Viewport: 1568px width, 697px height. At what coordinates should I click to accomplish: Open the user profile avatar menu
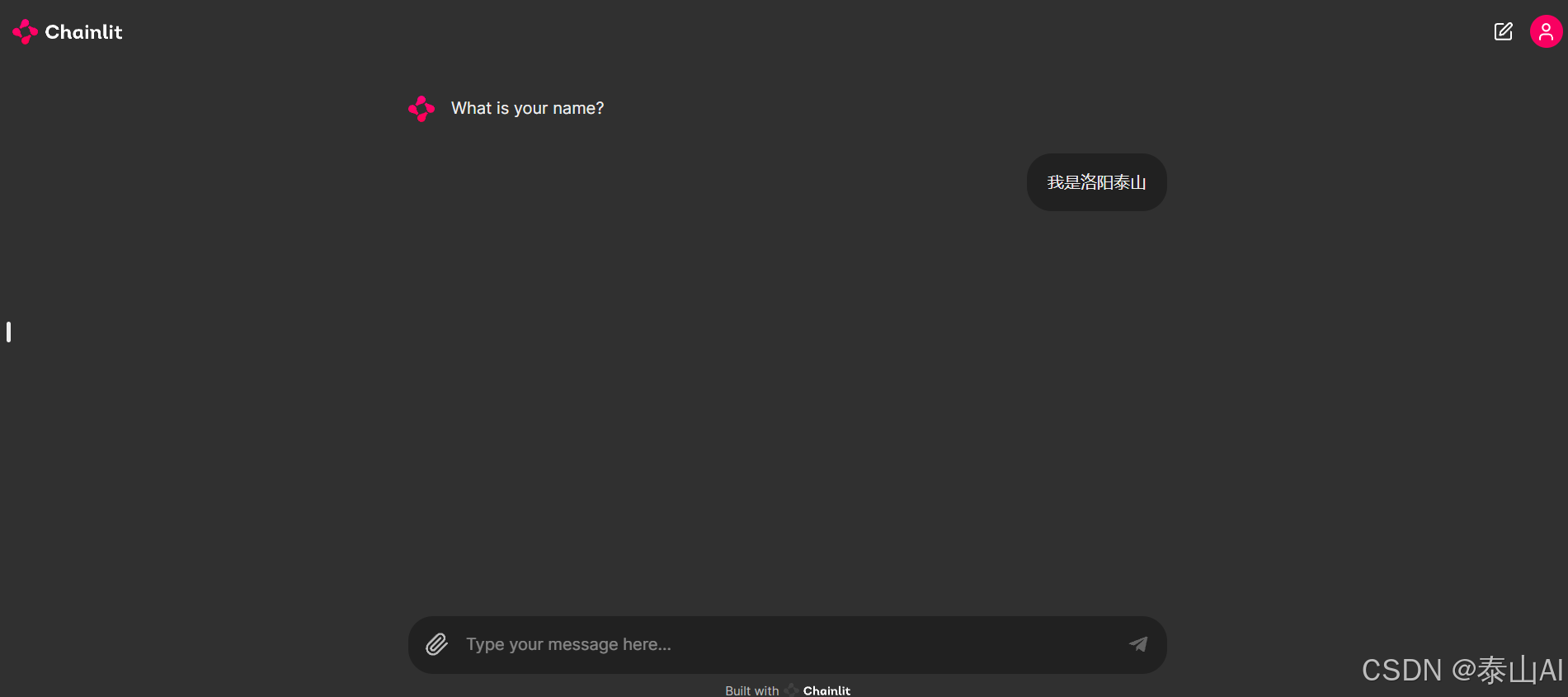(x=1546, y=31)
